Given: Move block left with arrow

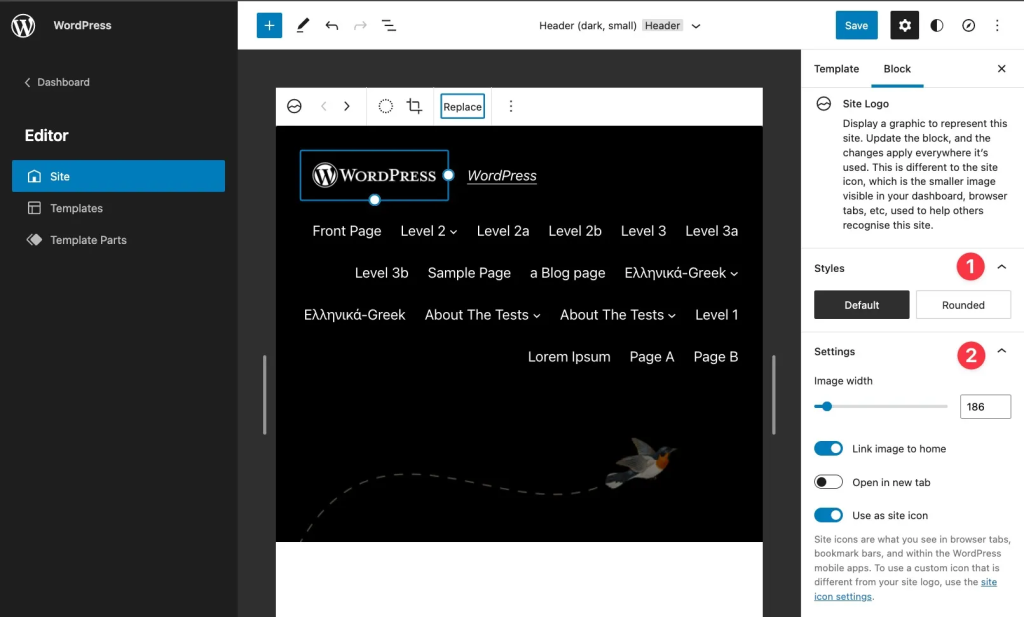Looking at the screenshot, I should click(323, 106).
